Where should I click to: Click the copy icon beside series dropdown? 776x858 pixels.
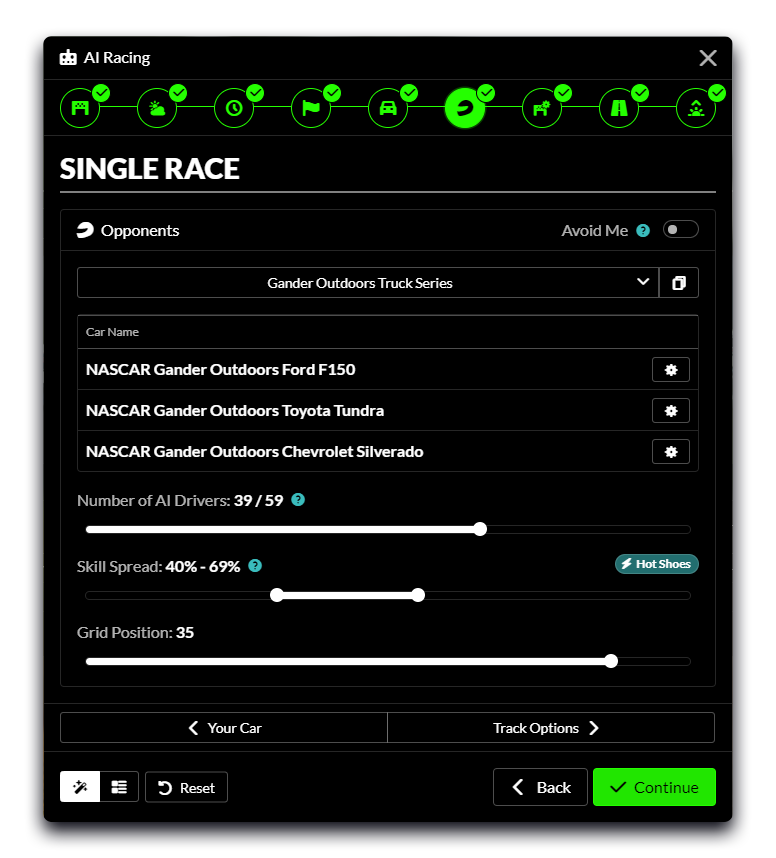[679, 283]
